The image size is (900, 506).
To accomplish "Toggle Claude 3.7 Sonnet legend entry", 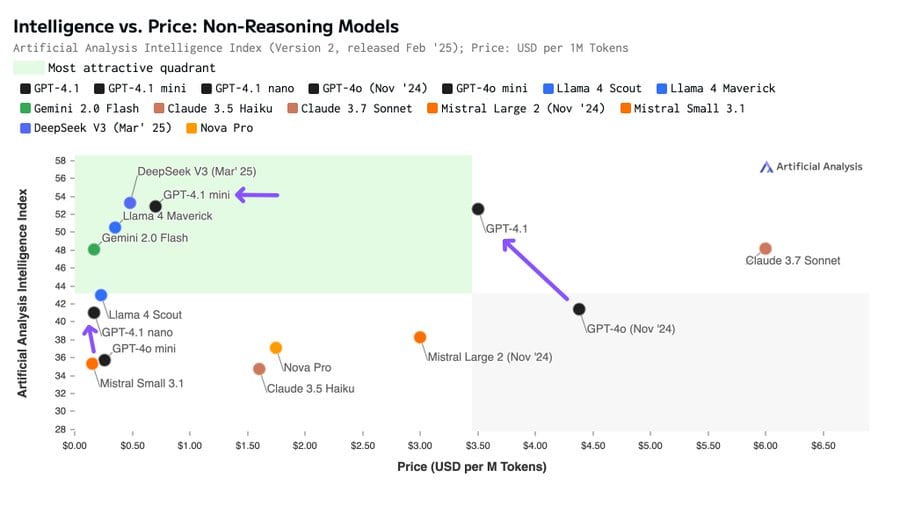I will (350, 108).
